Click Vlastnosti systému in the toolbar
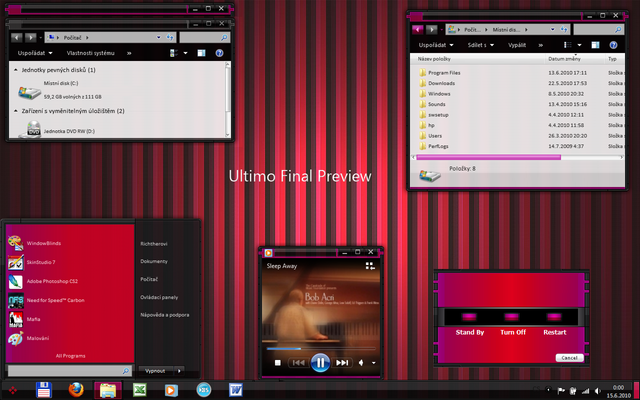 pos(91,52)
